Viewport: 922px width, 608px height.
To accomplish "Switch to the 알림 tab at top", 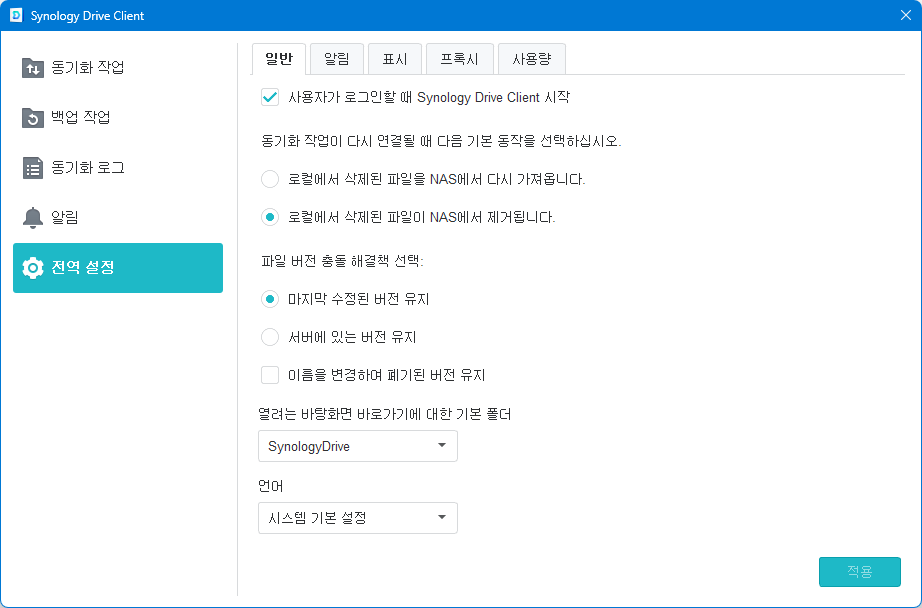I will [337, 59].
